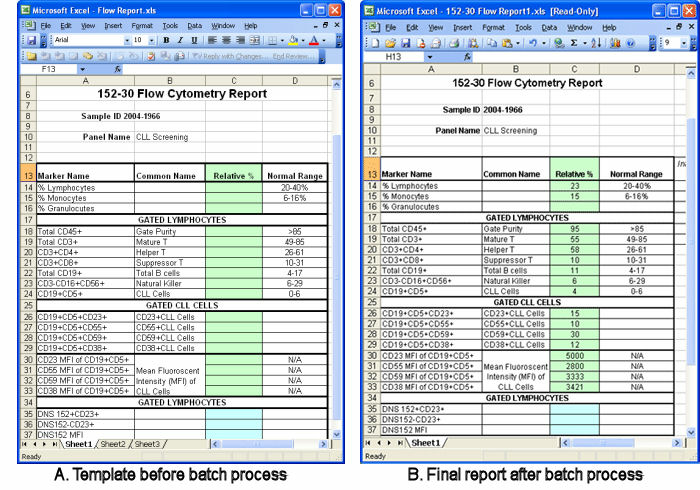This screenshot has height=490, width=700.
Task: Open font size dropdown showing 10
Action: [151, 40]
